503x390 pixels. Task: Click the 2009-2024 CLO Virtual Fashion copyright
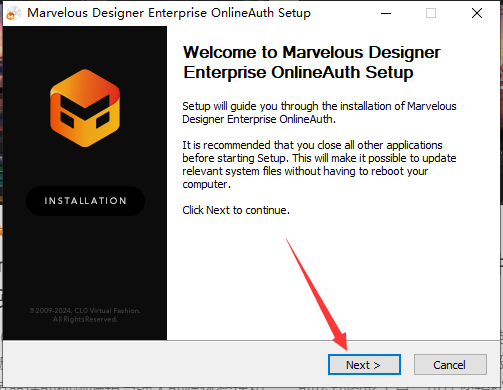(85, 310)
